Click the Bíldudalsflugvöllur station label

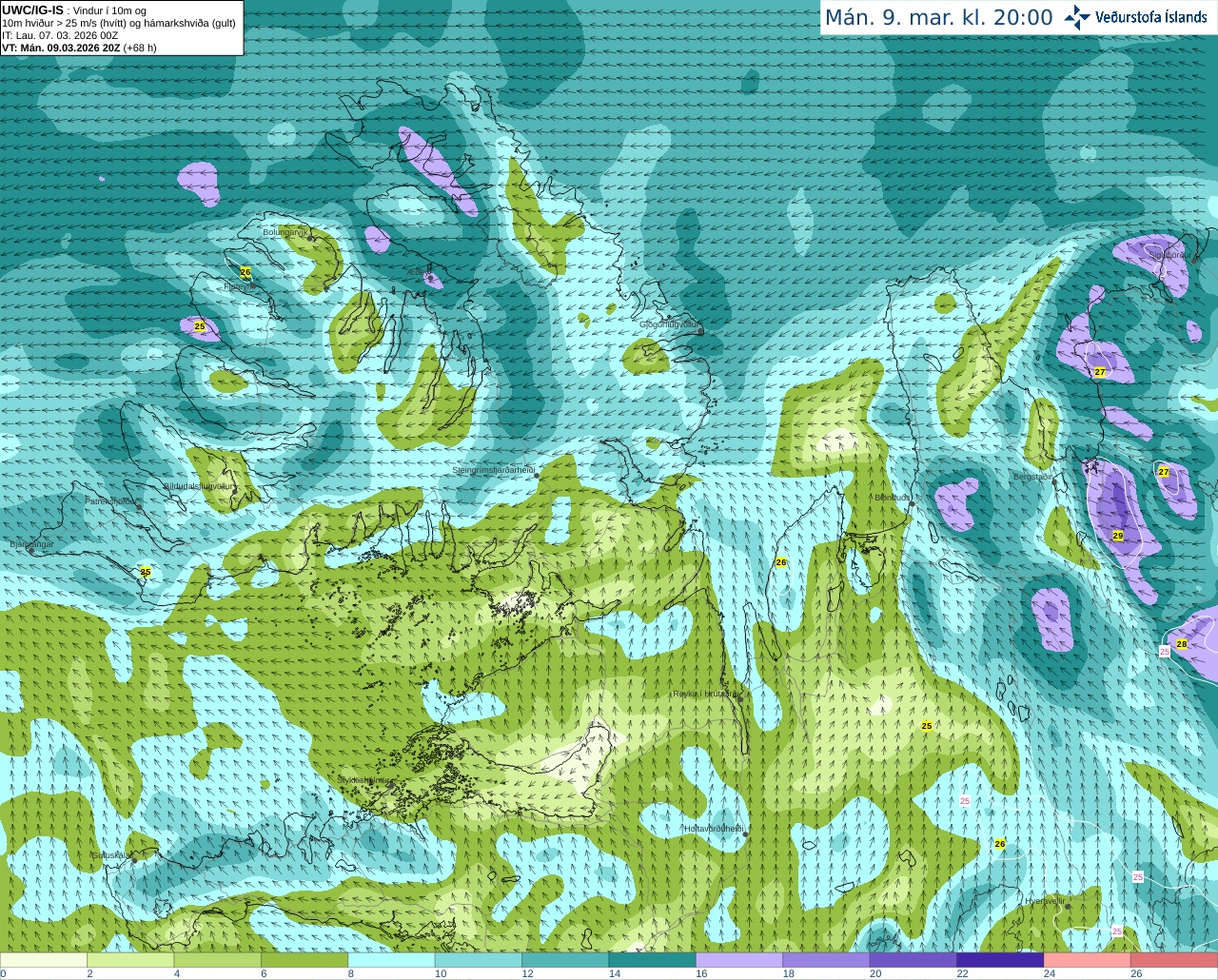198,486
